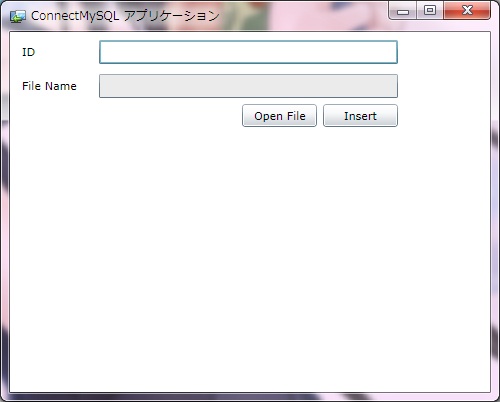Viewport: 500px width, 402px height.
Task: Submit the data with the Insert button
Action: point(360,116)
